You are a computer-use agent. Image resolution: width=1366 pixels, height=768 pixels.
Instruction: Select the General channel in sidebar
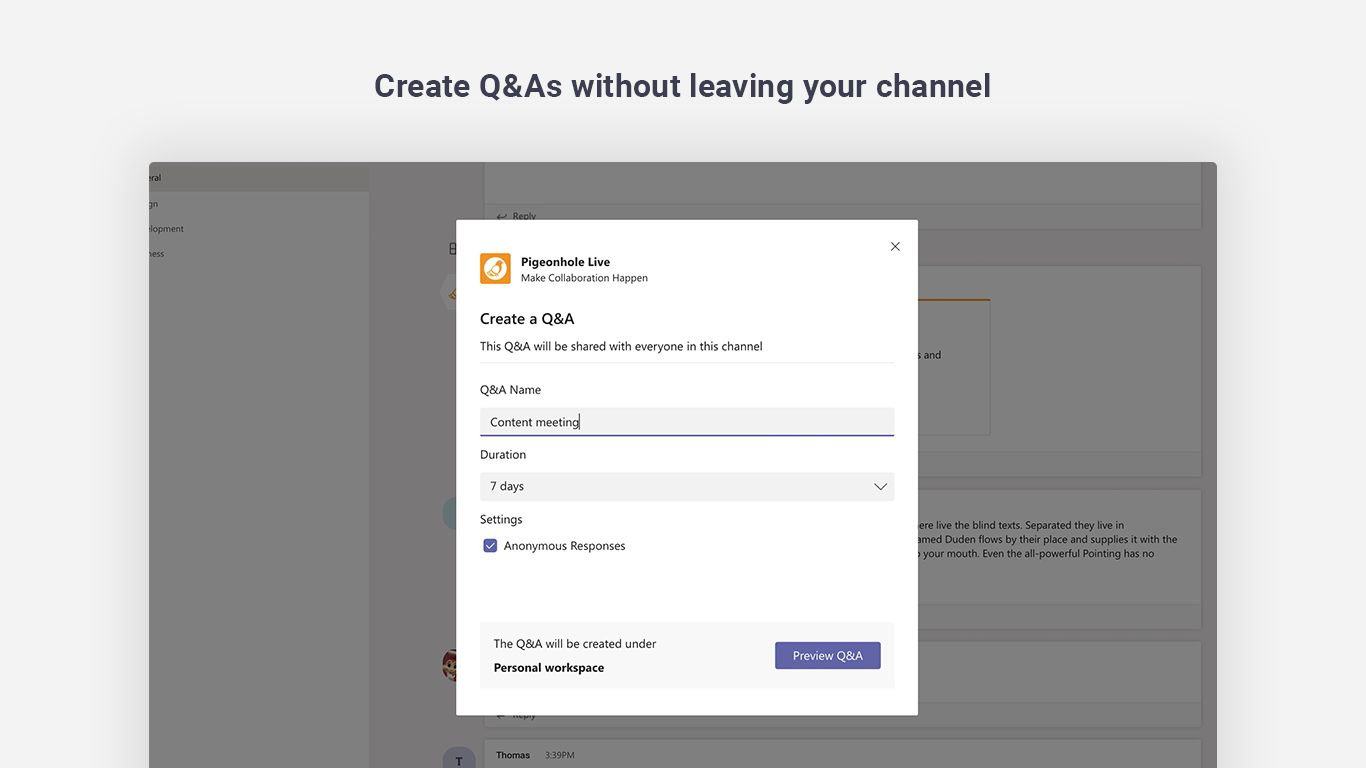click(155, 178)
